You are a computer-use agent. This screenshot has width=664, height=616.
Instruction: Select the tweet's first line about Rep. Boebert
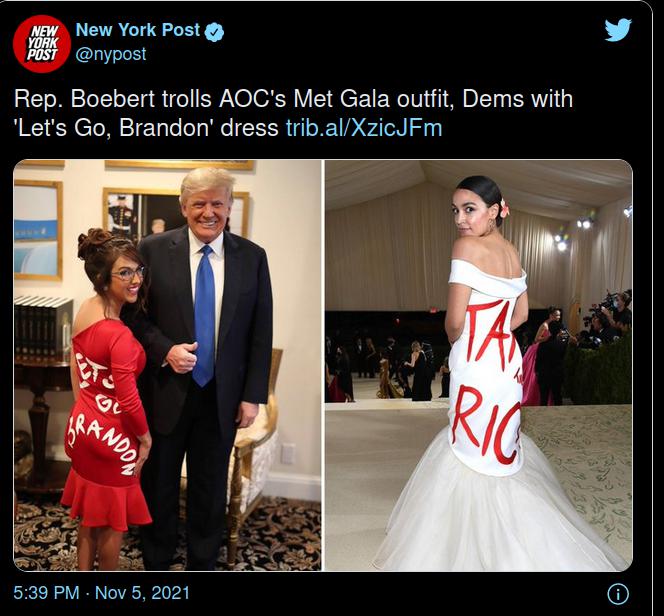[293, 99]
